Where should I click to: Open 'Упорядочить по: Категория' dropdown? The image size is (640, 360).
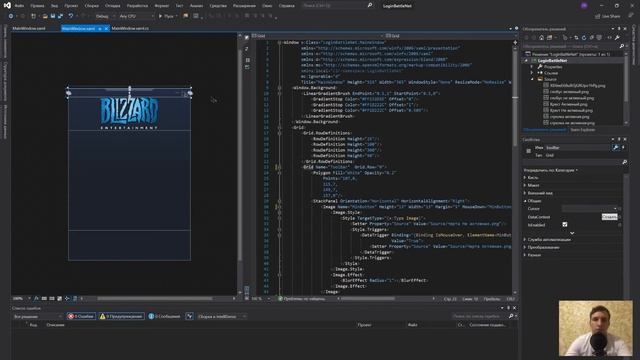(x=551, y=170)
